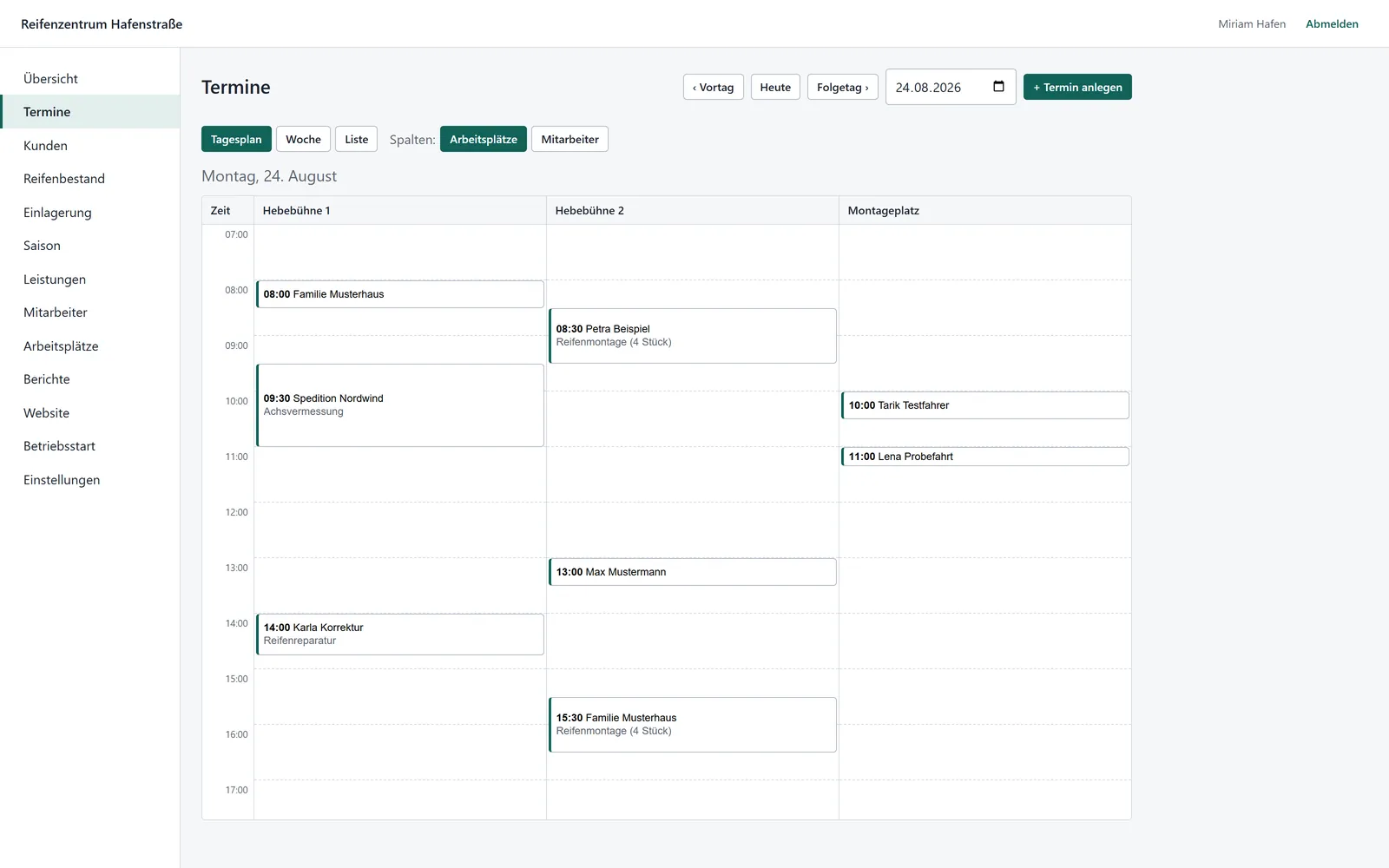Screen dimensions: 1389x868
Task: Open the 10:00 Tarik Testfahrer appointment
Action: click(x=985, y=405)
